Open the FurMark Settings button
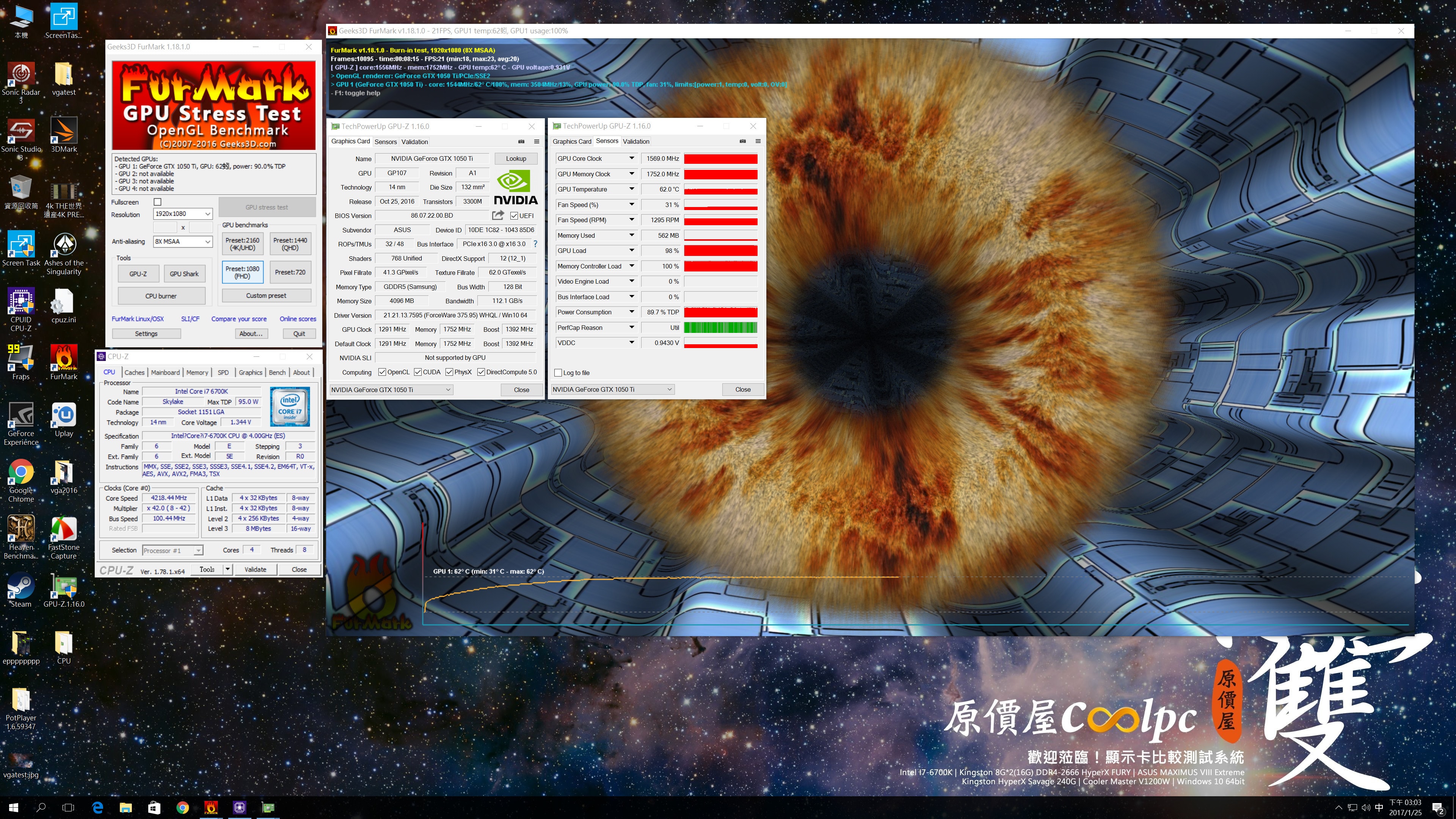1456x819 pixels. pyautogui.click(x=146, y=334)
